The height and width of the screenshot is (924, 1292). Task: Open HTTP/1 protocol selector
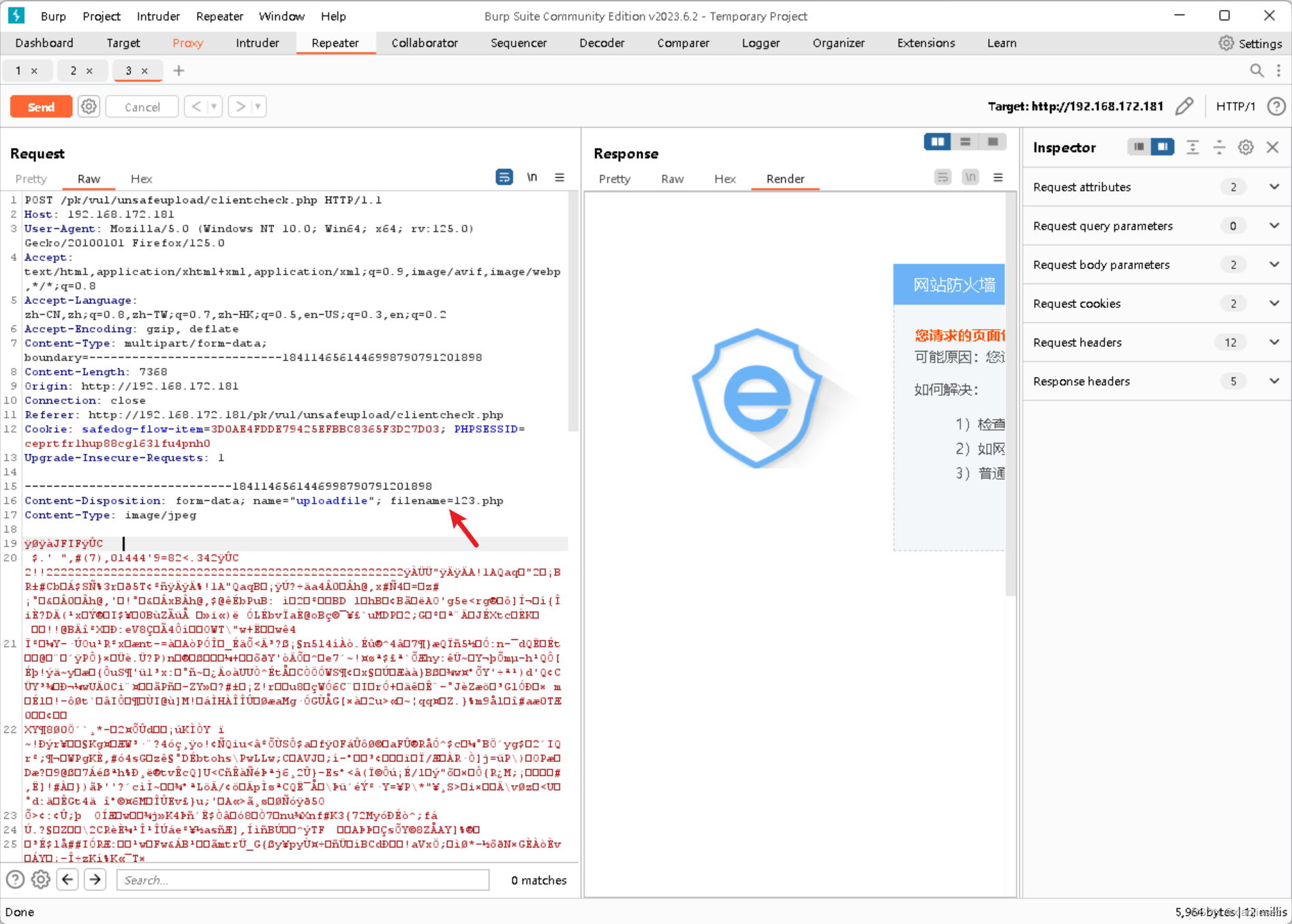click(1235, 106)
